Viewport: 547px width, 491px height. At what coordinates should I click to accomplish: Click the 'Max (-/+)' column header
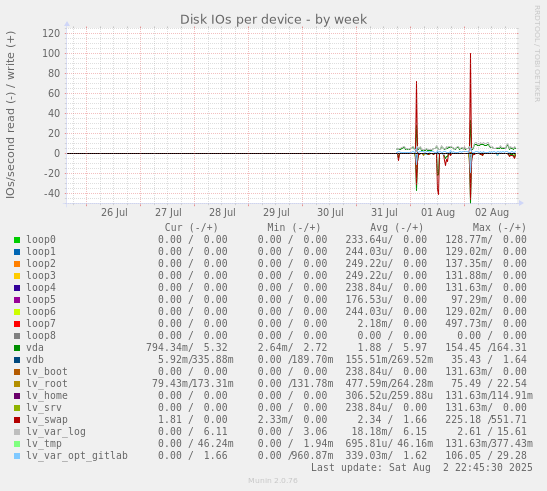click(499, 228)
